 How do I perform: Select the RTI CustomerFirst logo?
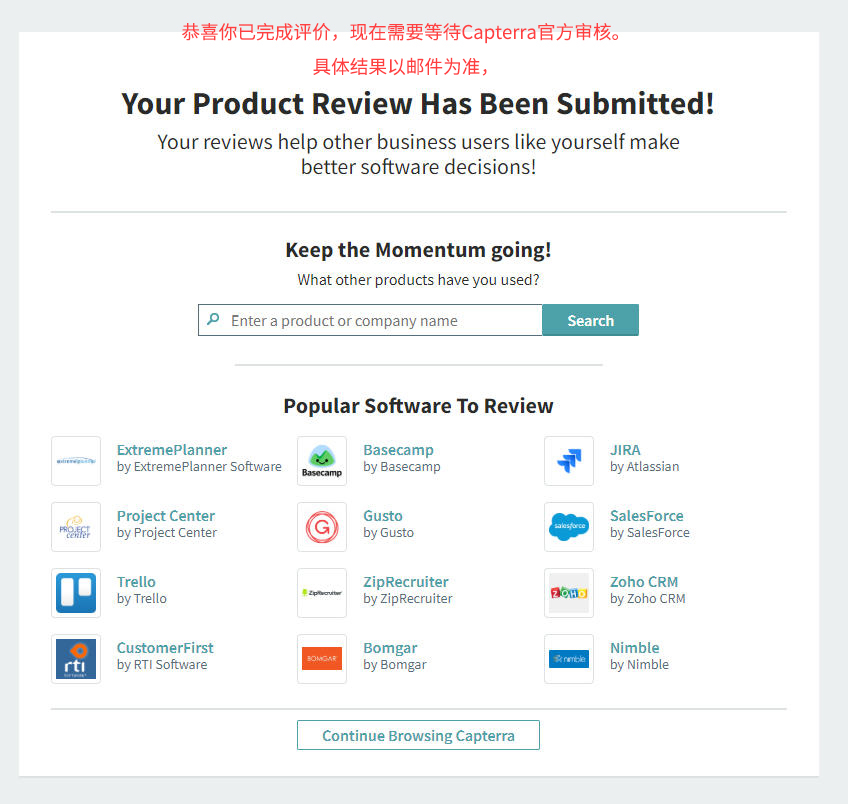(76, 659)
